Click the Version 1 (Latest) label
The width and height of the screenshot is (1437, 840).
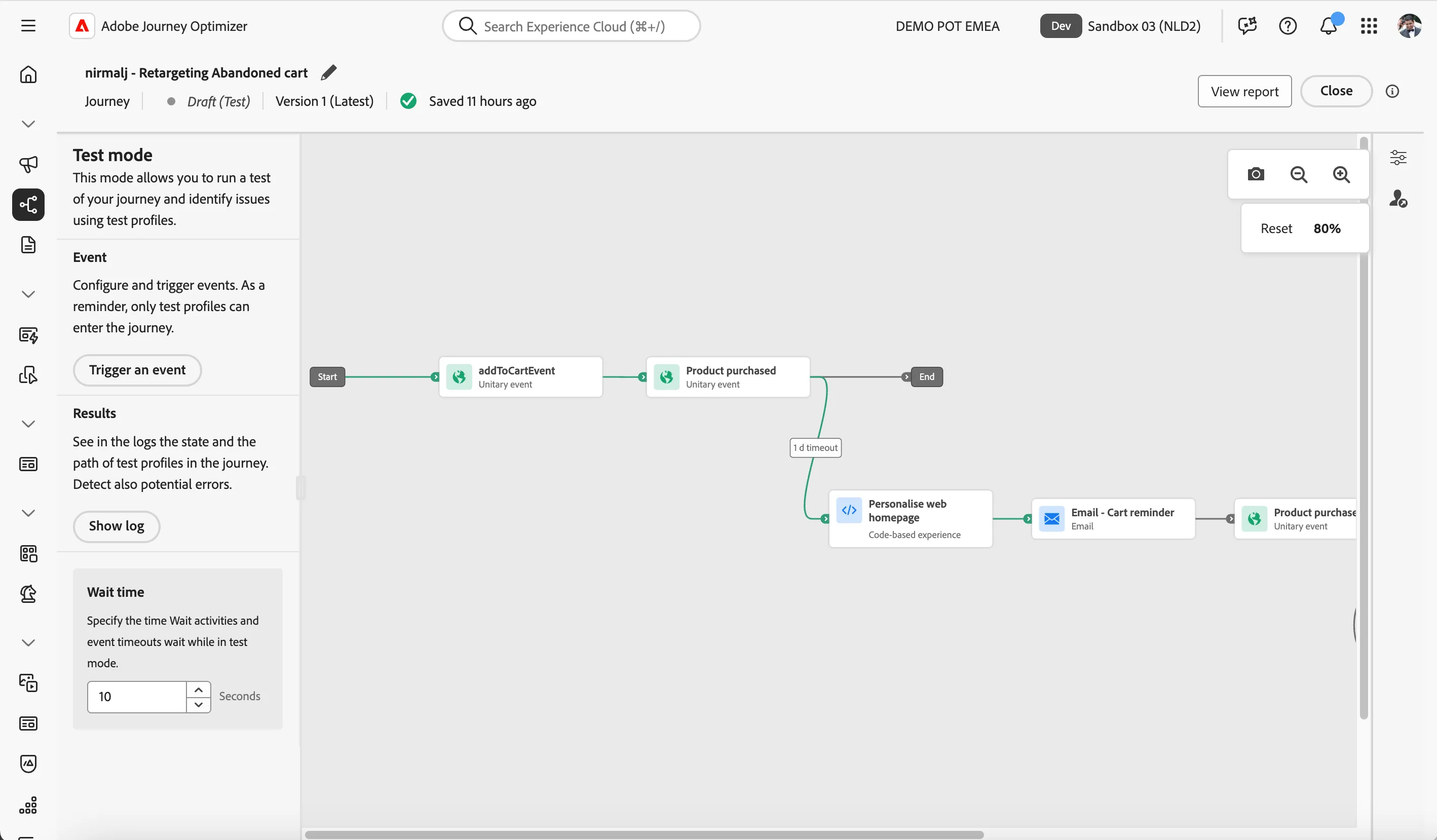pos(324,101)
